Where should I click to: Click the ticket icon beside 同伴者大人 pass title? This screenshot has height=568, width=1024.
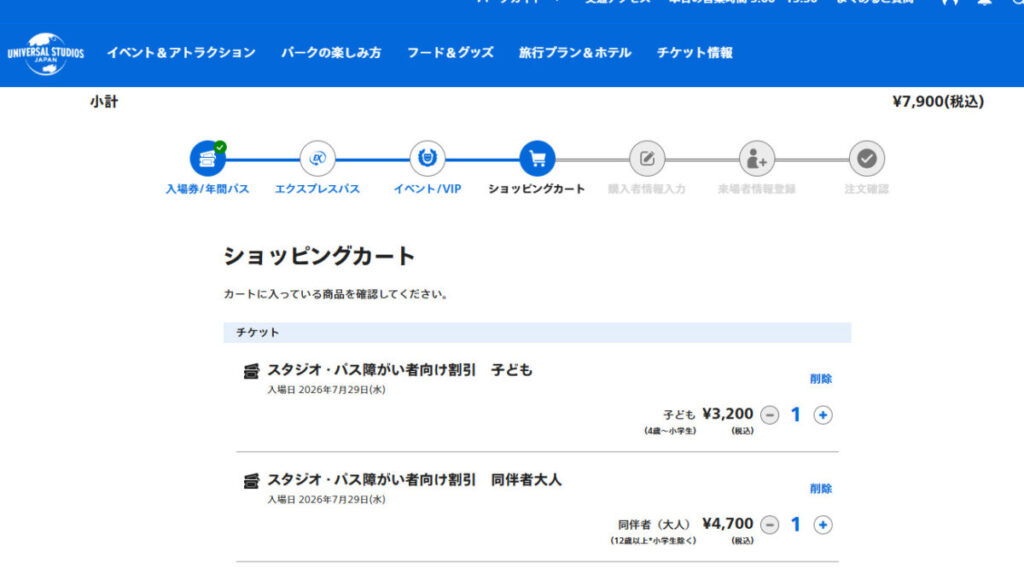click(251, 481)
